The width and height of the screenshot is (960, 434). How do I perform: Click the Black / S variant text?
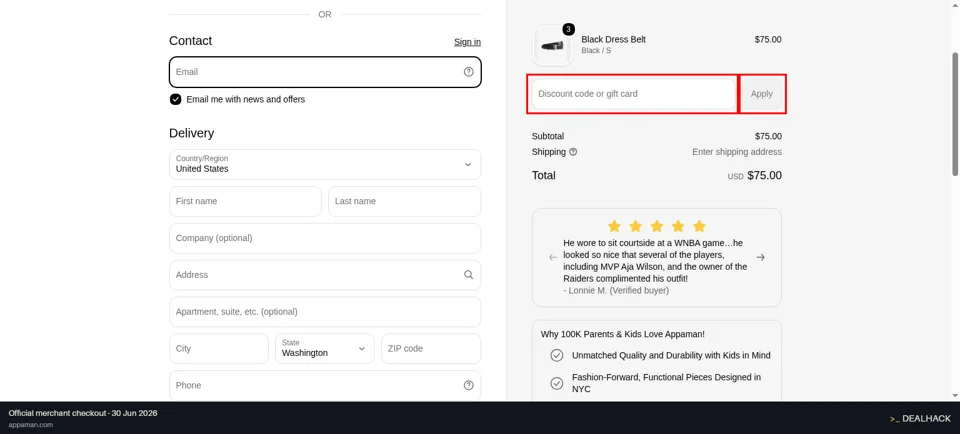click(x=596, y=50)
